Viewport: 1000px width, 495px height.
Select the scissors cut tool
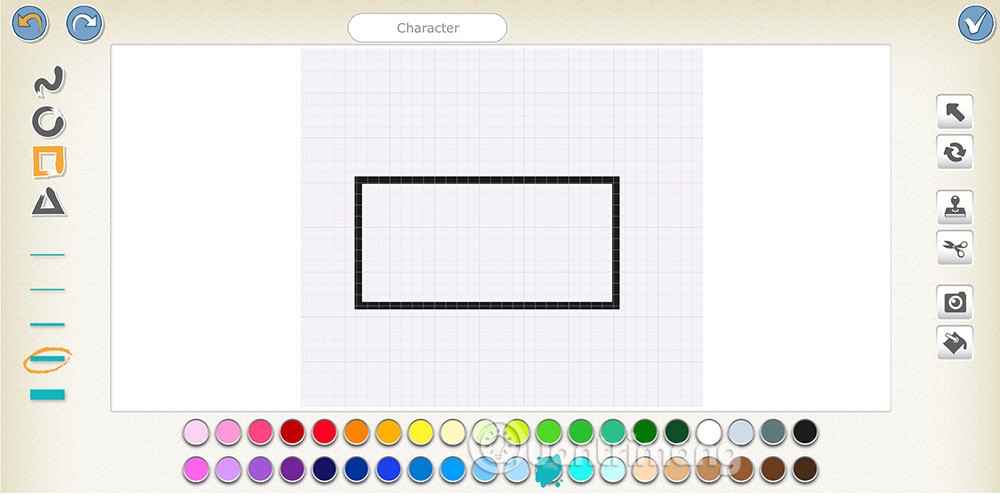pos(955,248)
